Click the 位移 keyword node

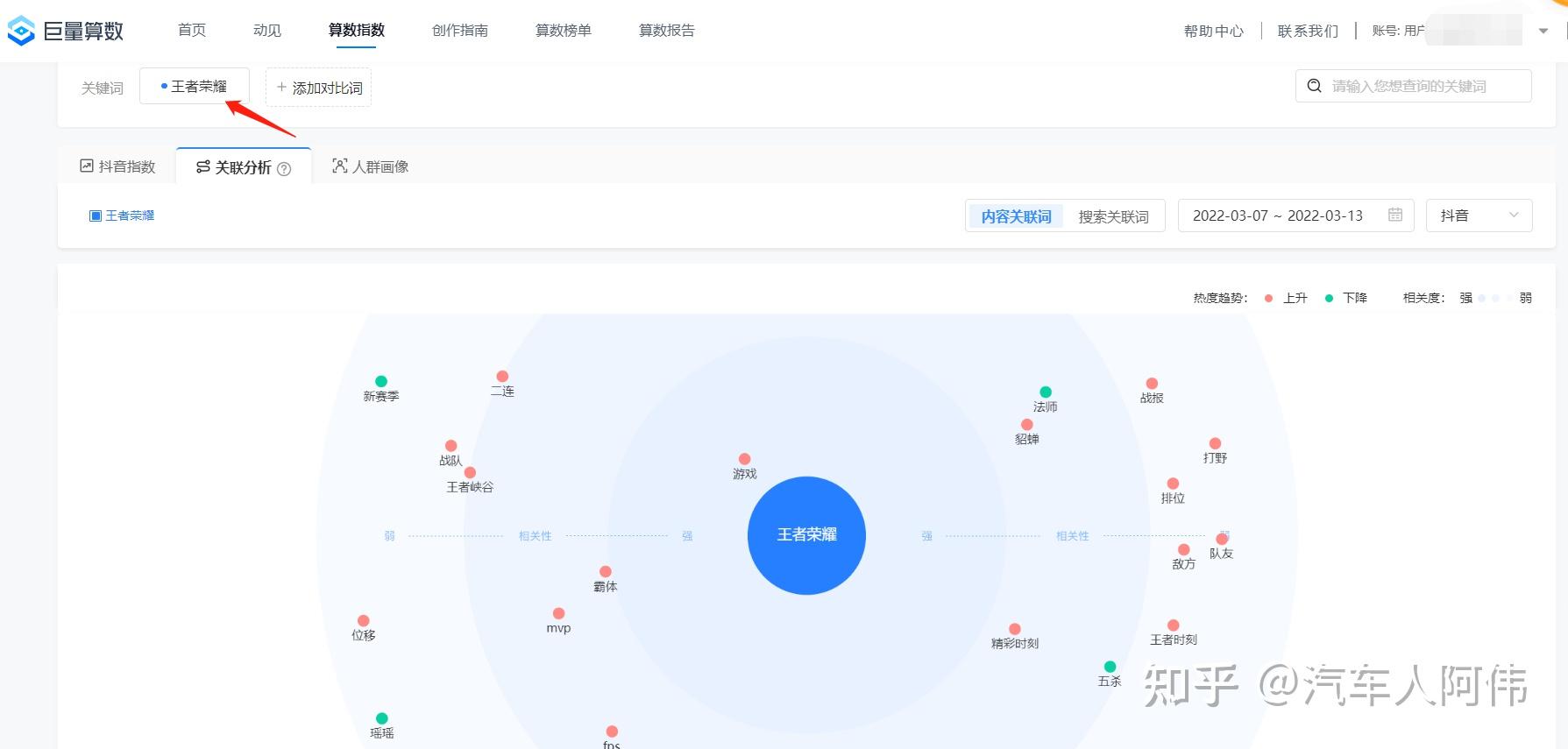pos(364,620)
